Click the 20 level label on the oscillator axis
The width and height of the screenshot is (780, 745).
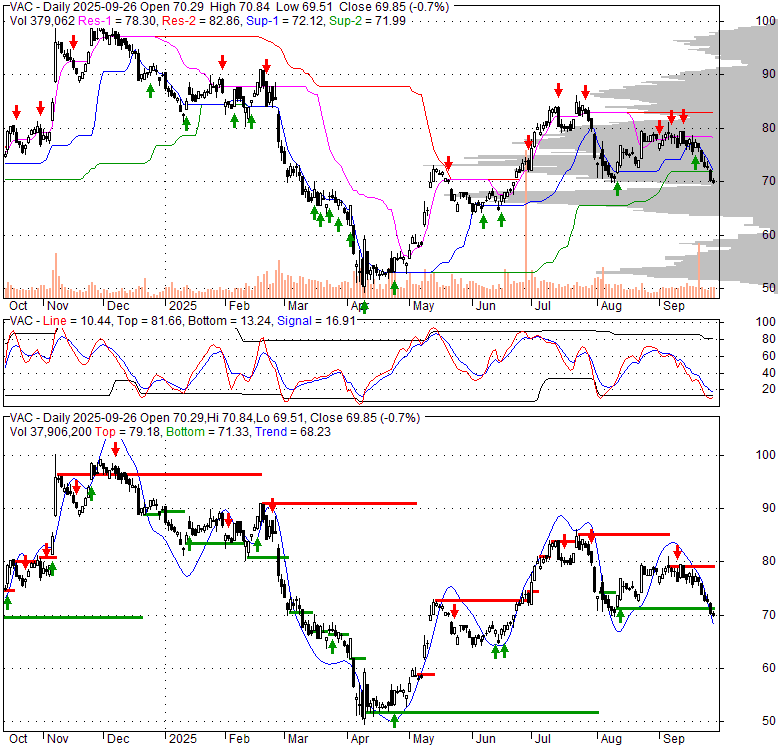tap(769, 389)
